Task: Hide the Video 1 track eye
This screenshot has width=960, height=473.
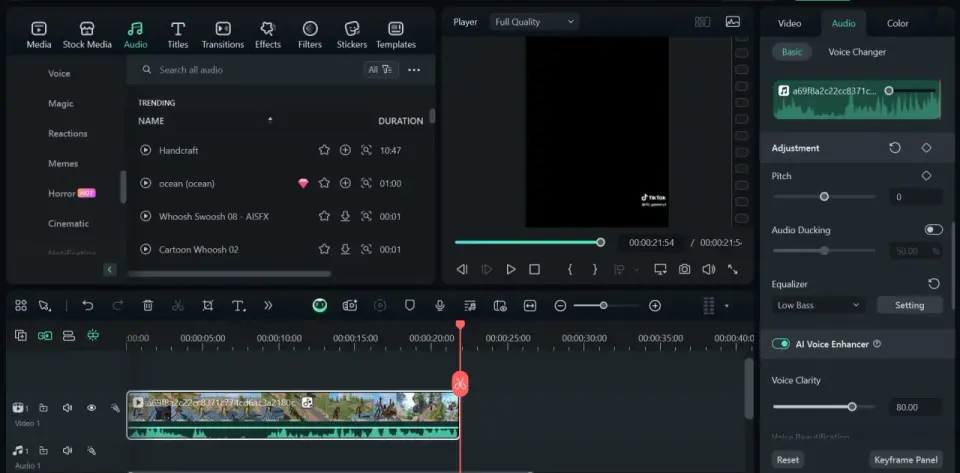Action: click(x=91, y=408)
